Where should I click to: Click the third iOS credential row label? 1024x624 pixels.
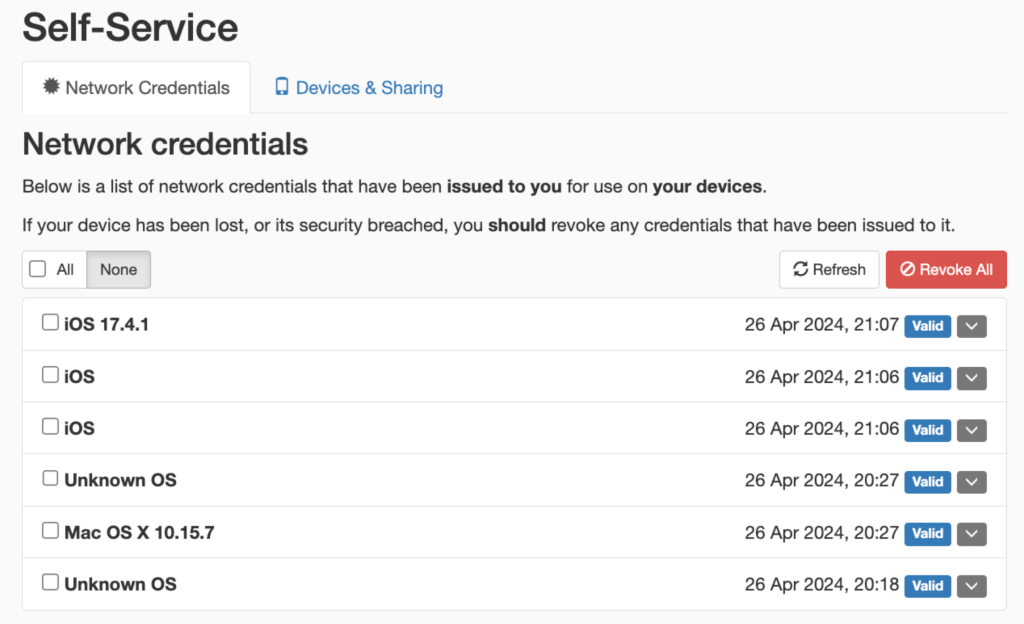79,428
